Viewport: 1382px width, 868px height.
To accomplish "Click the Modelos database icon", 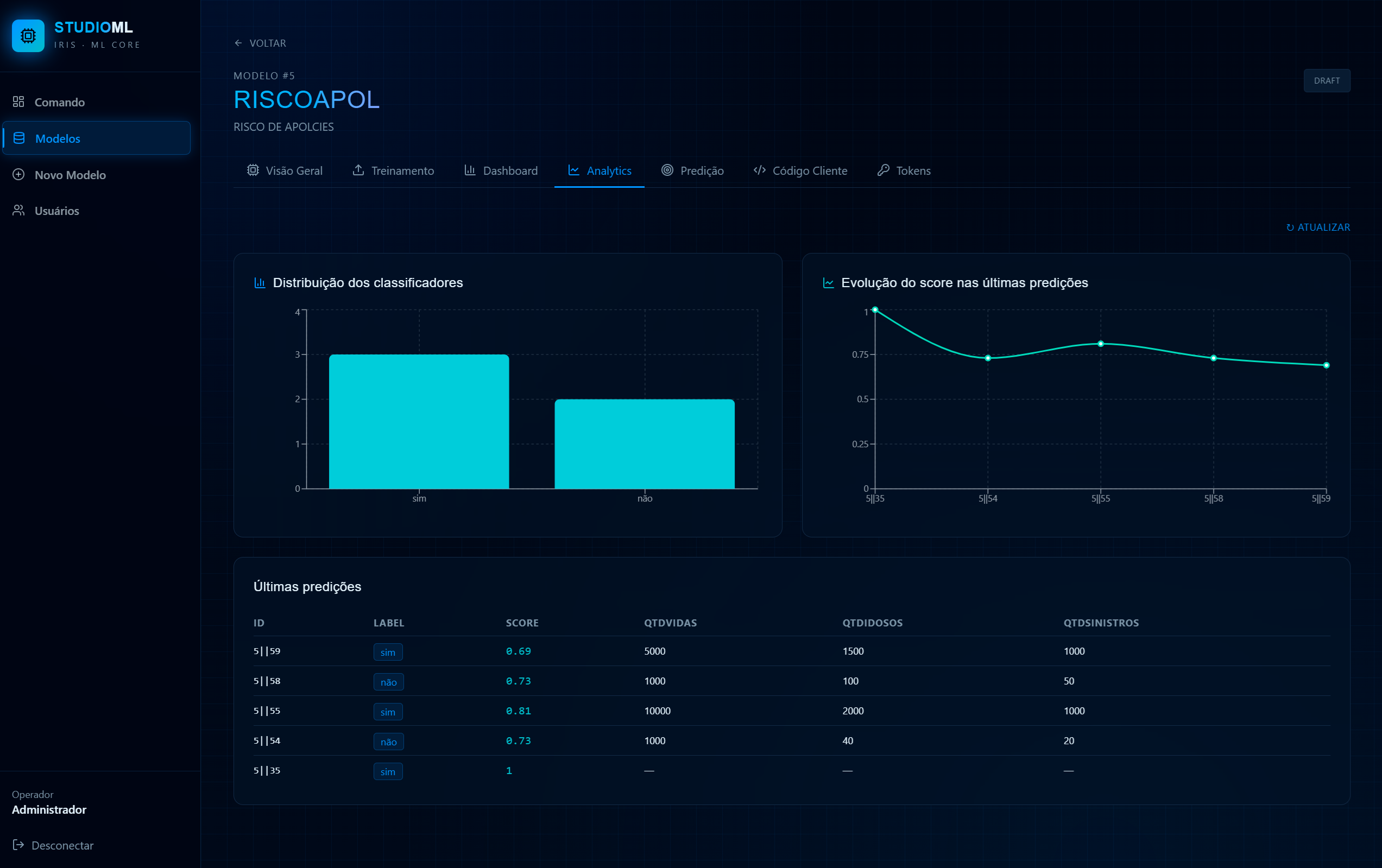I will pyautogui.click(x=19, y=138).
